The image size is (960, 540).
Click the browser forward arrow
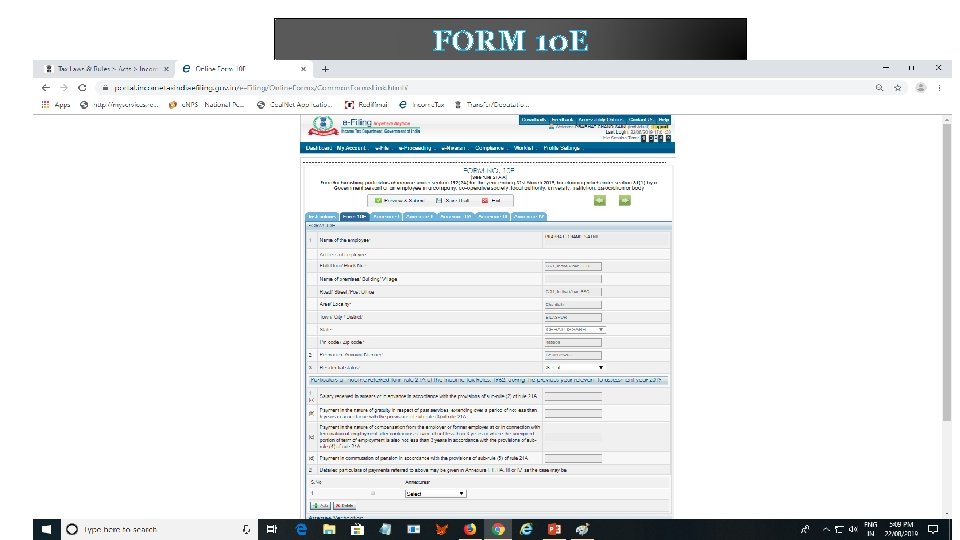click(64, 88)
